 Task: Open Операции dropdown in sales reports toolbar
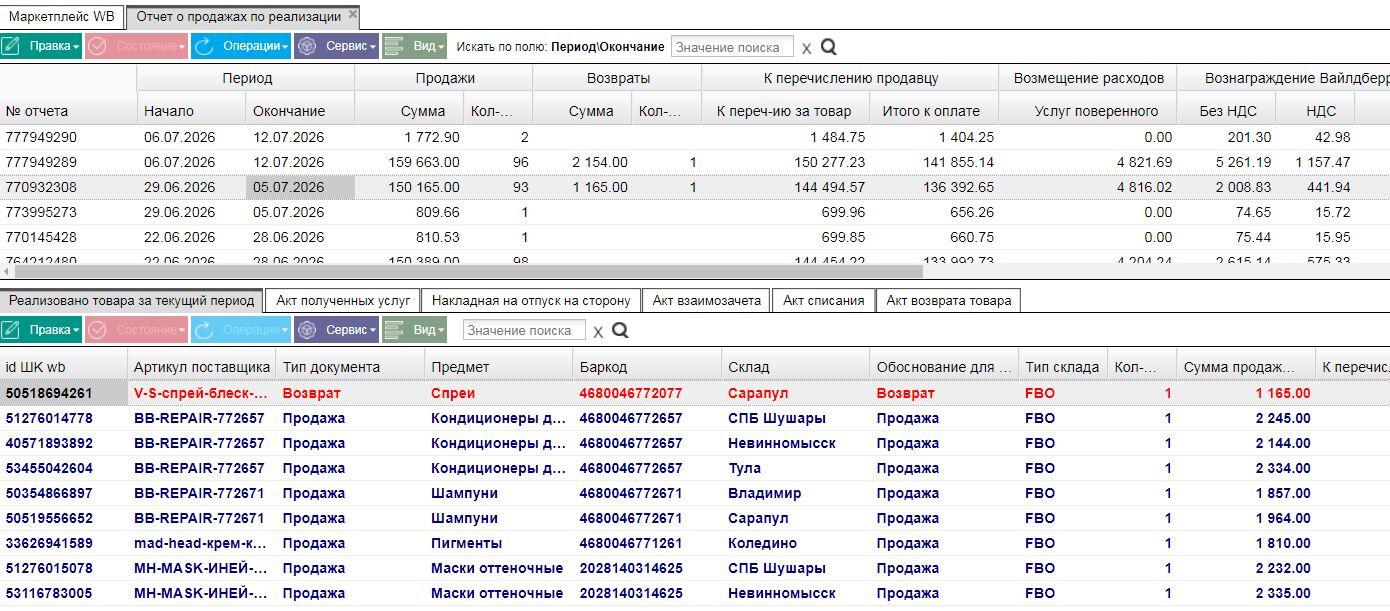click(241, 46)
